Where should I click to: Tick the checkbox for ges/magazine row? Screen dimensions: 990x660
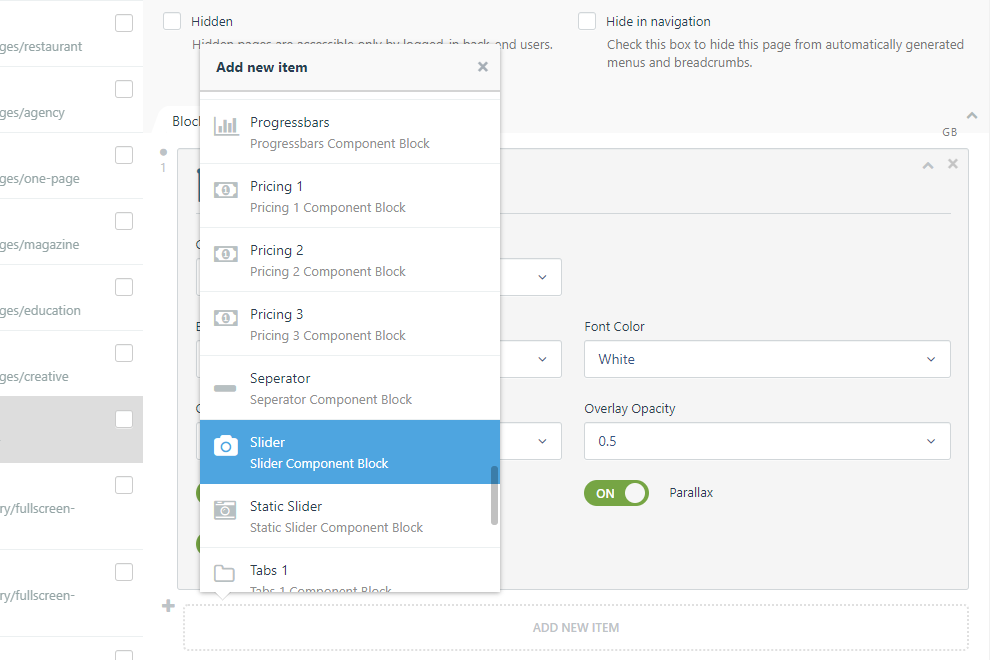click(x=124, y=221)
